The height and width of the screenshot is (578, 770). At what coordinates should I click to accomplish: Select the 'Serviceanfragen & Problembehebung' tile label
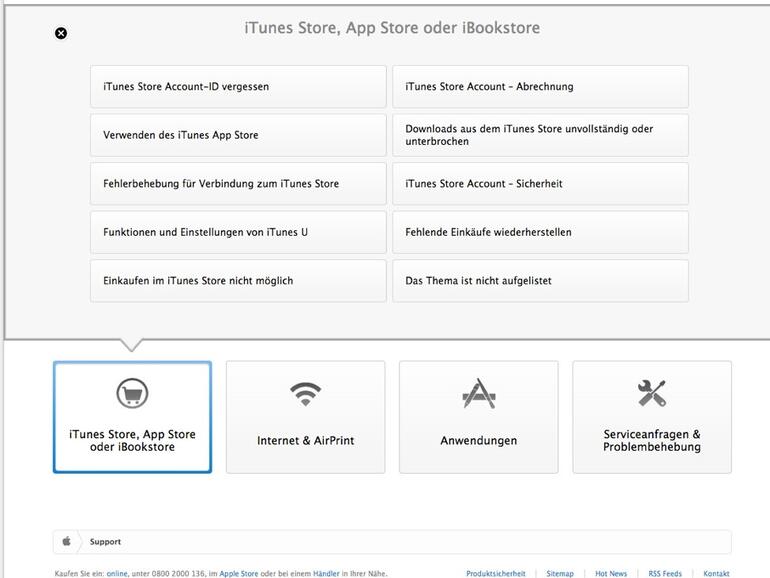[652, 440]
